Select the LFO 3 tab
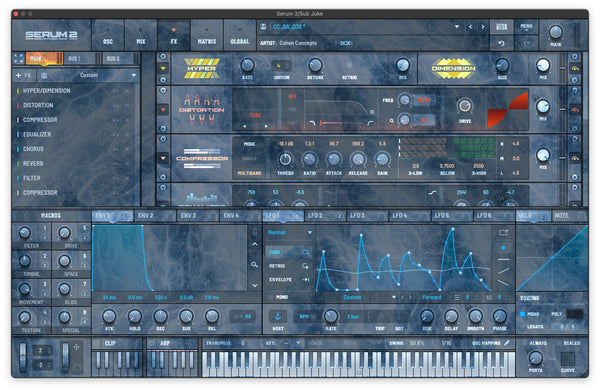The width and height of the screenshot is (600, 391). pos(367,216)
